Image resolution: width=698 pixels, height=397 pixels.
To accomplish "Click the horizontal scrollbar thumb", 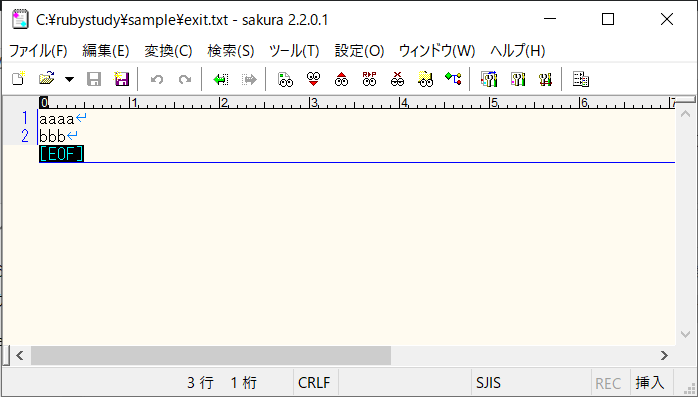I will [x=211, y=355].
